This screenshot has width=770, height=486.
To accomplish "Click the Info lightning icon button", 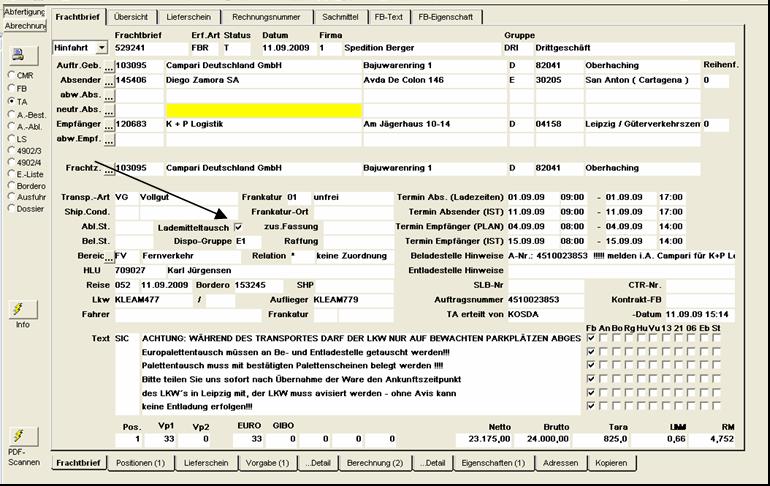I will [x=23, y=309].
